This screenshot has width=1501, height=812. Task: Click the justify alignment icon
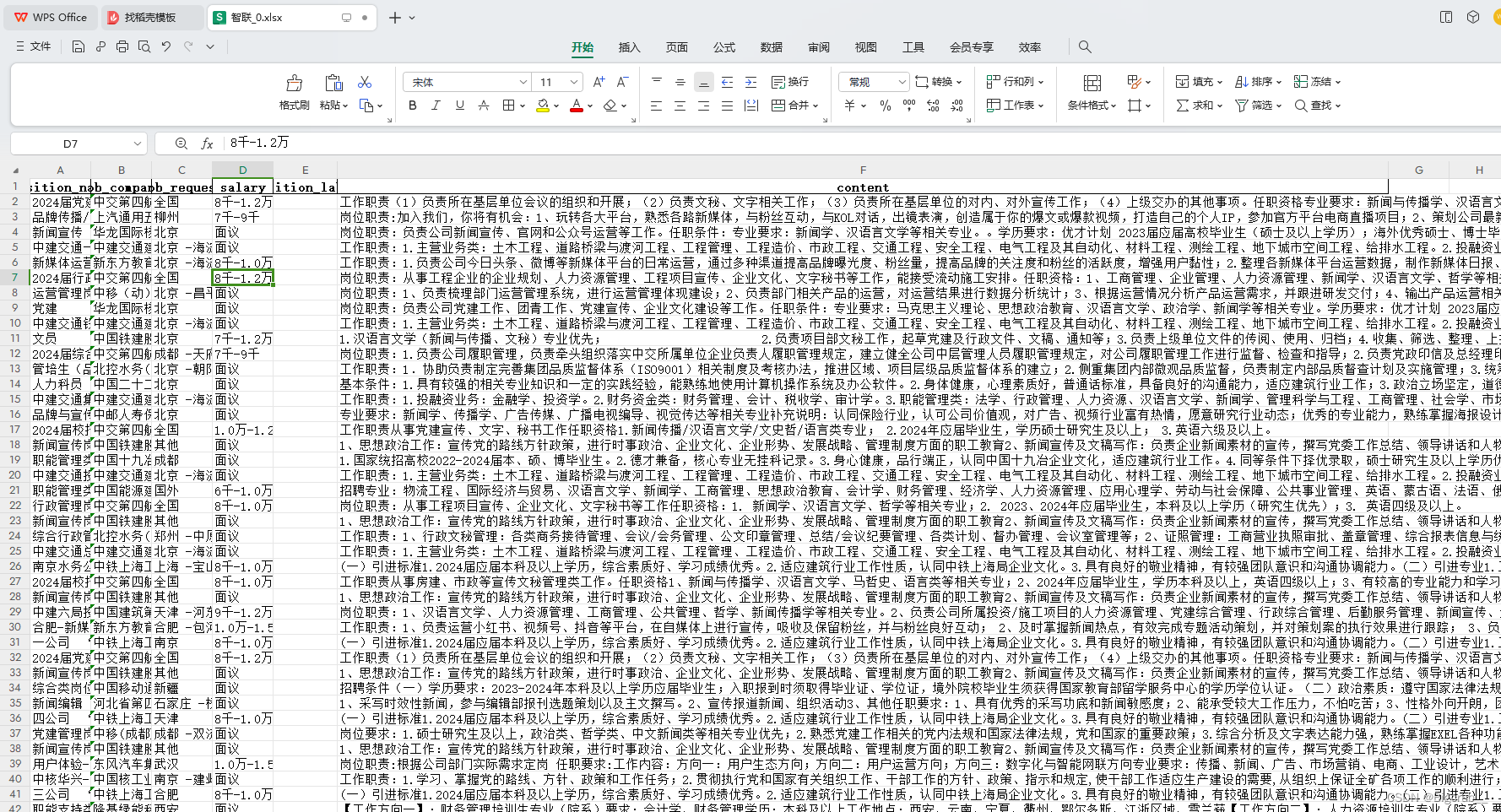727,106
